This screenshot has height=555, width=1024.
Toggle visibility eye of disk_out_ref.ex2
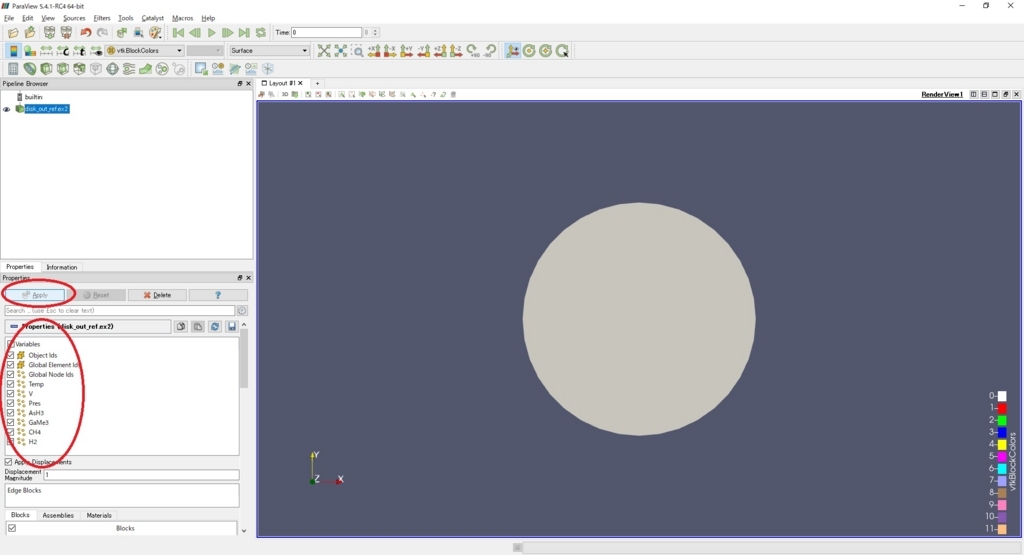coord(7,109)
